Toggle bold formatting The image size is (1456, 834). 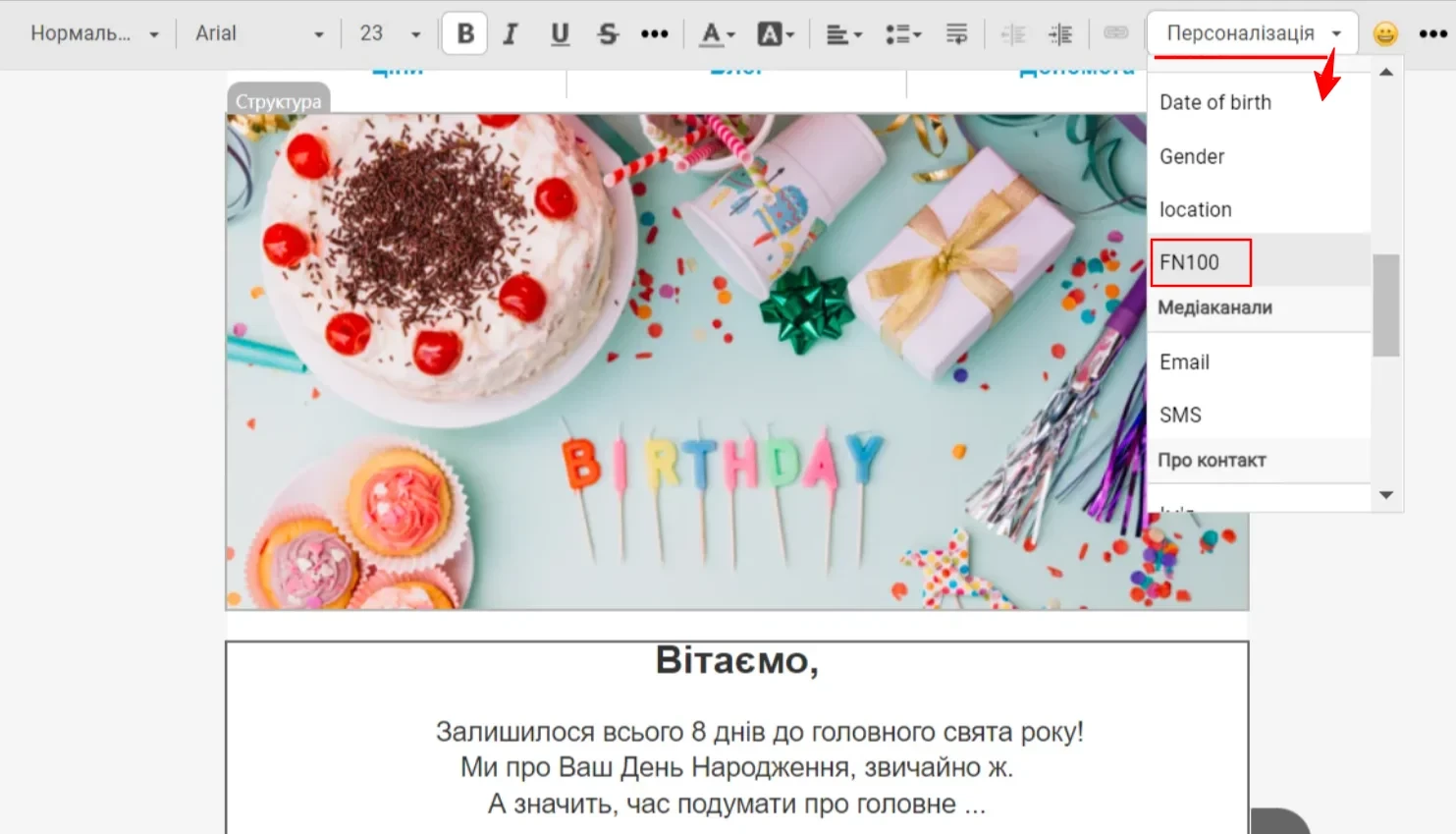pyautogui.click(x=464, y=34)
